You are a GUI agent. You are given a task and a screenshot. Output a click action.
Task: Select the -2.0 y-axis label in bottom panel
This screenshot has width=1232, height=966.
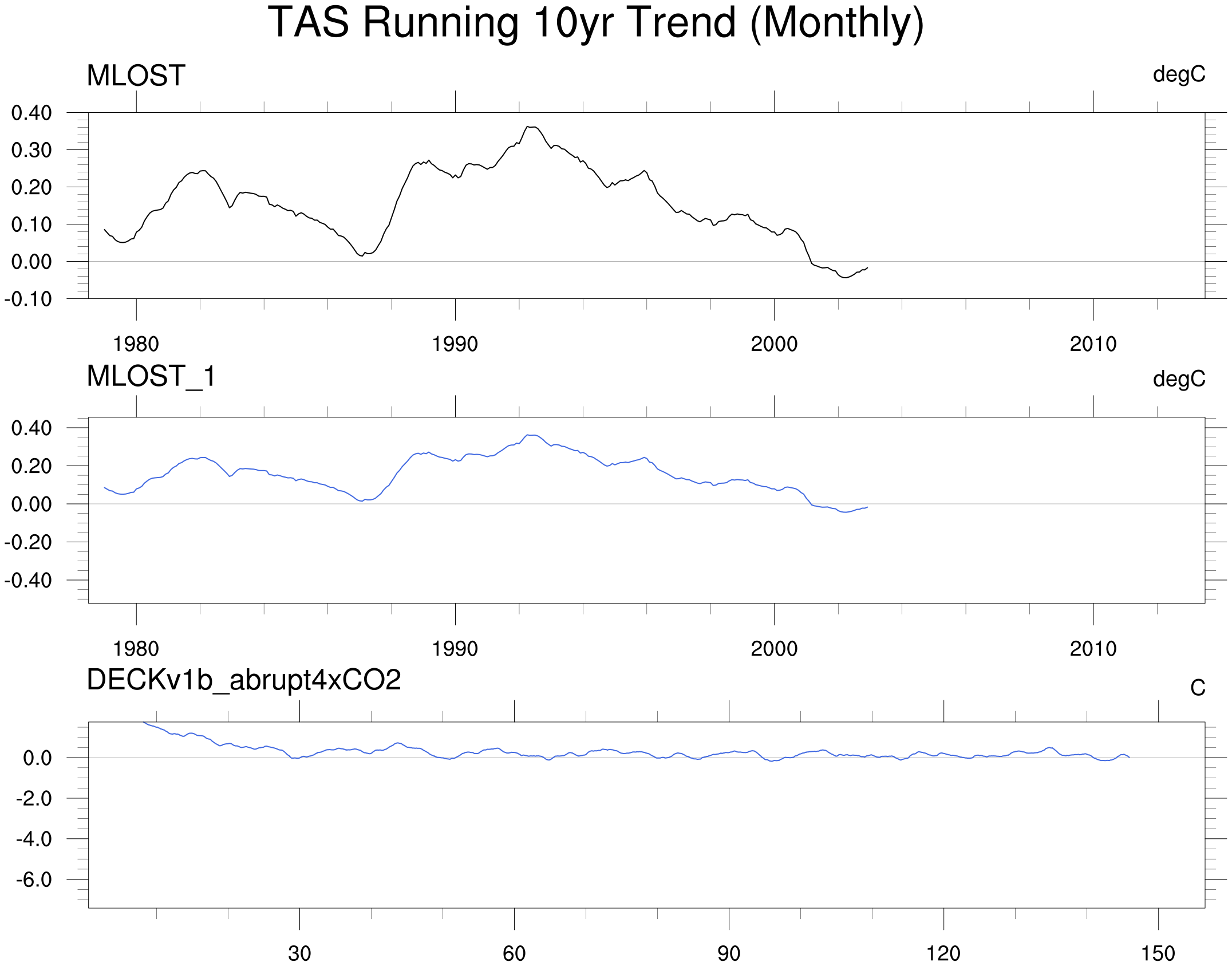click(x=34, y=798)
